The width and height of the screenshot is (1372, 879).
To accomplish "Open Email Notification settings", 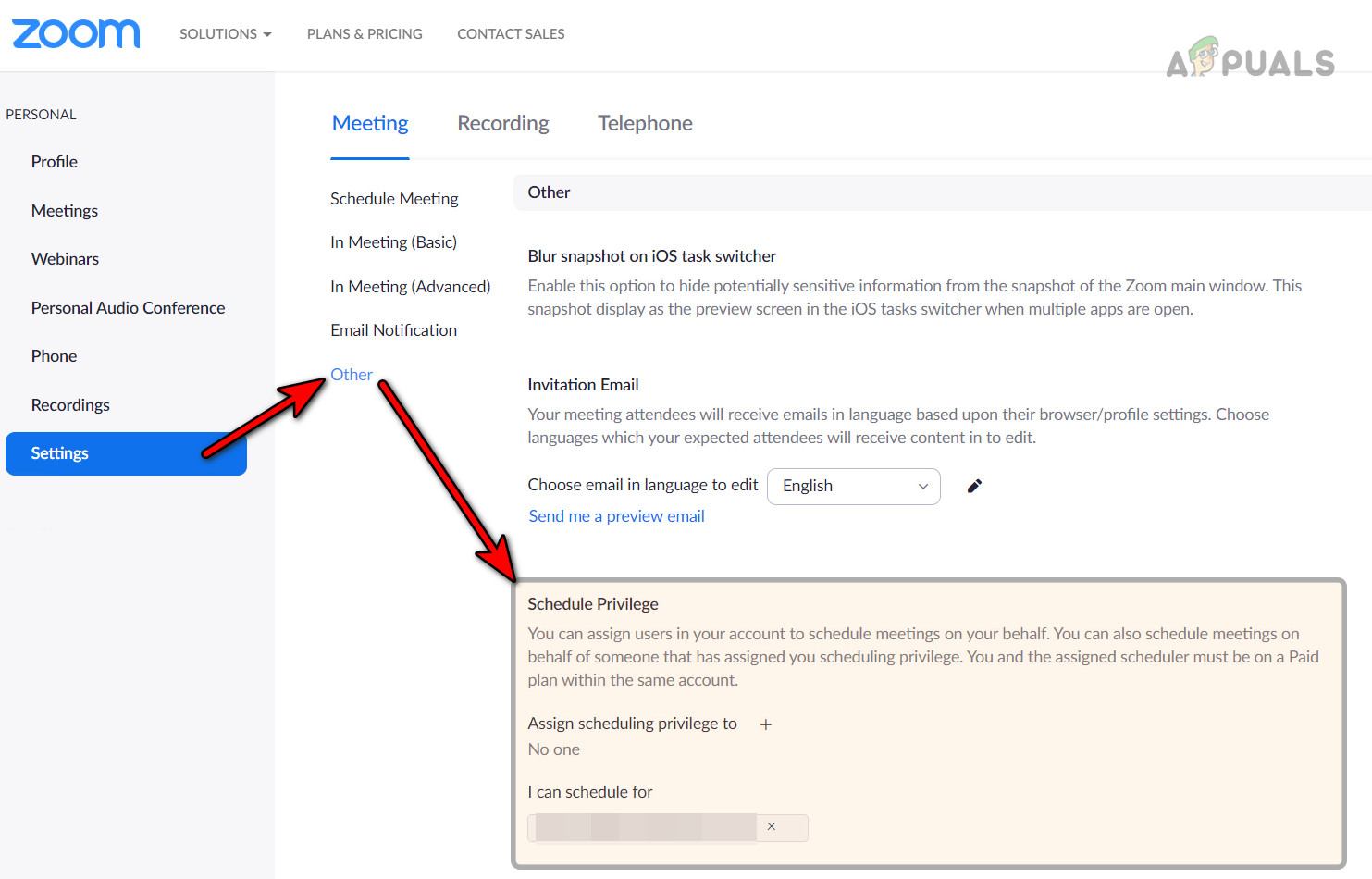I will point(393,329).
